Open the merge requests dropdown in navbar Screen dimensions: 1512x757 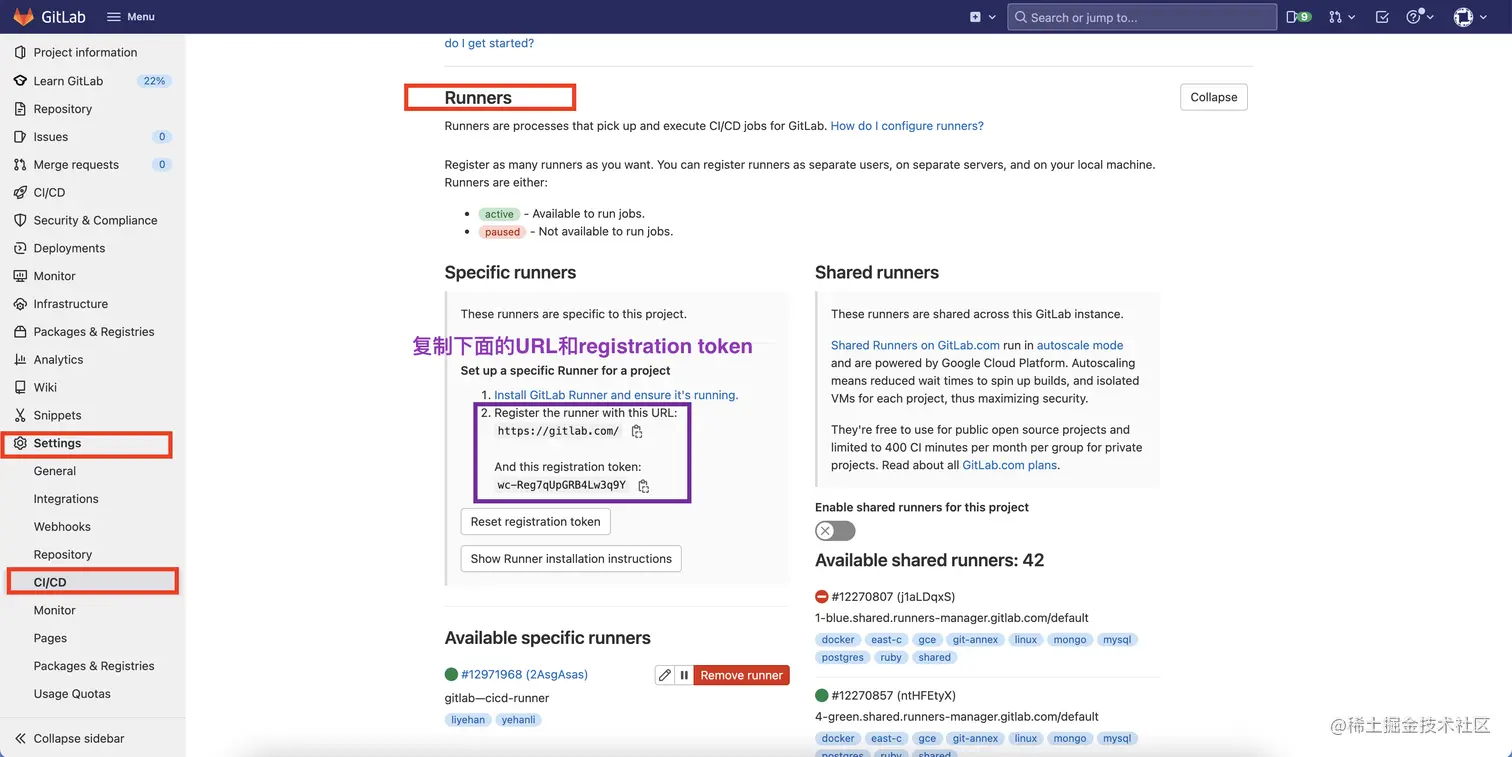[1342, 17]
